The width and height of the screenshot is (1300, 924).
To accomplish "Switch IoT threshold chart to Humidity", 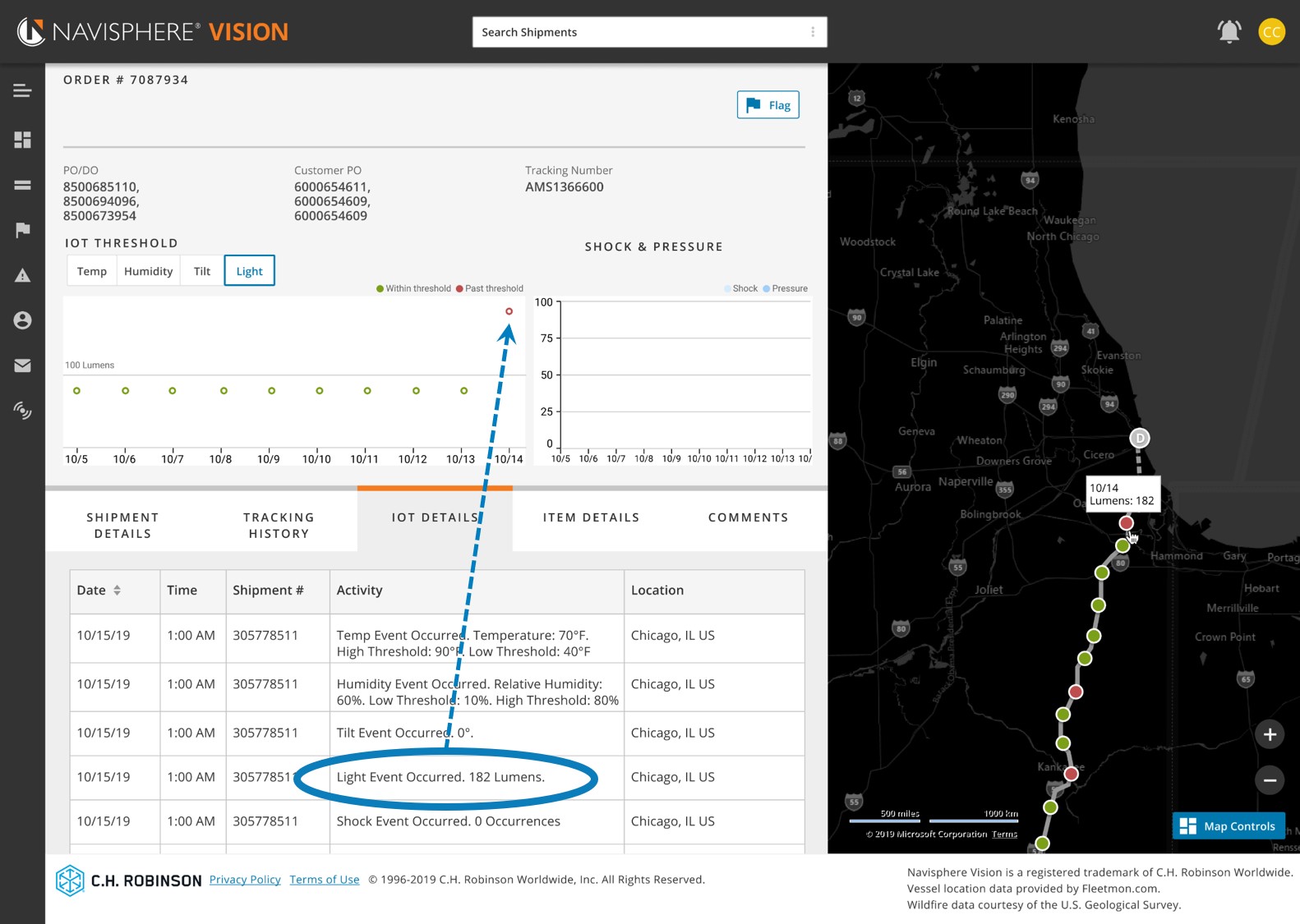I will (x=149, y=271).
